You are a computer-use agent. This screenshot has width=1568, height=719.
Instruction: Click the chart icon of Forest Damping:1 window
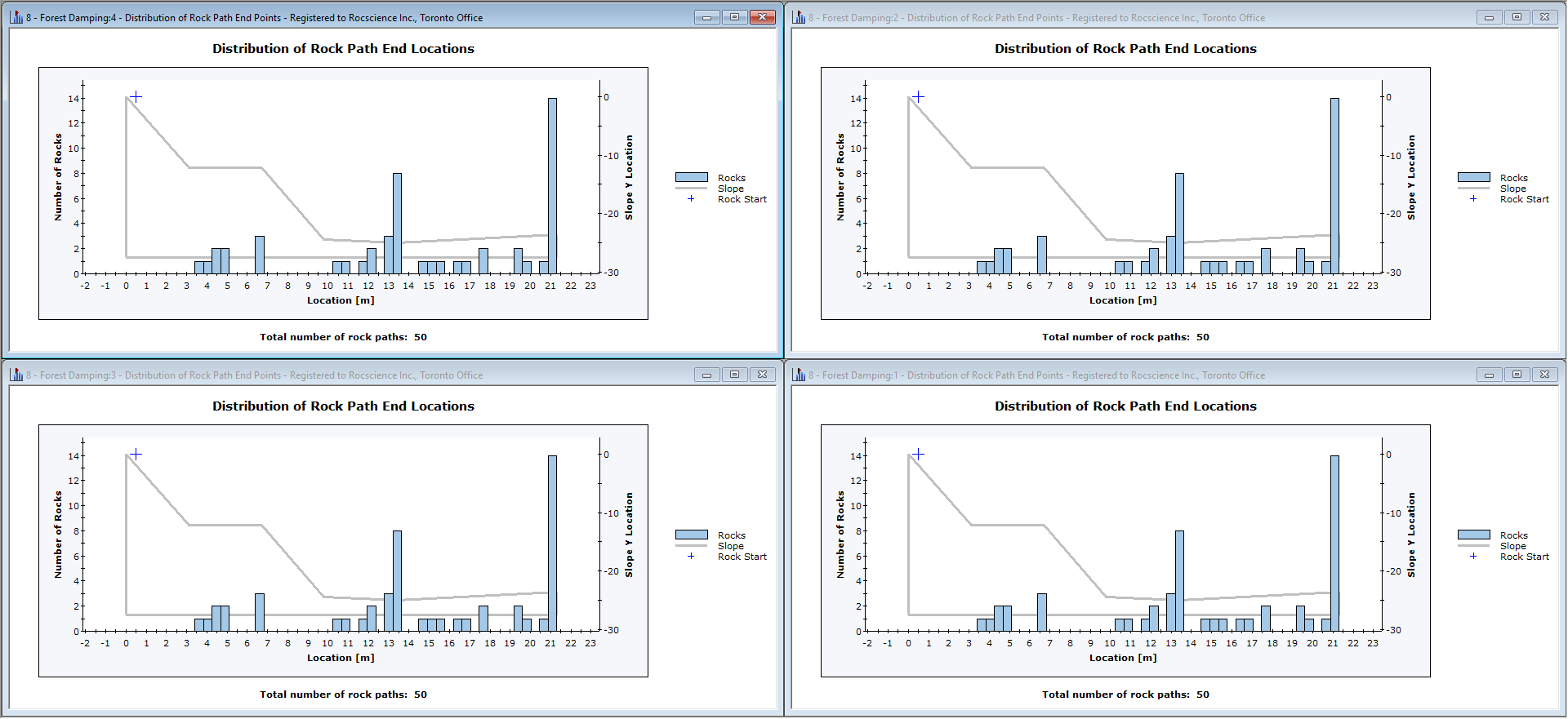(799, 375)
